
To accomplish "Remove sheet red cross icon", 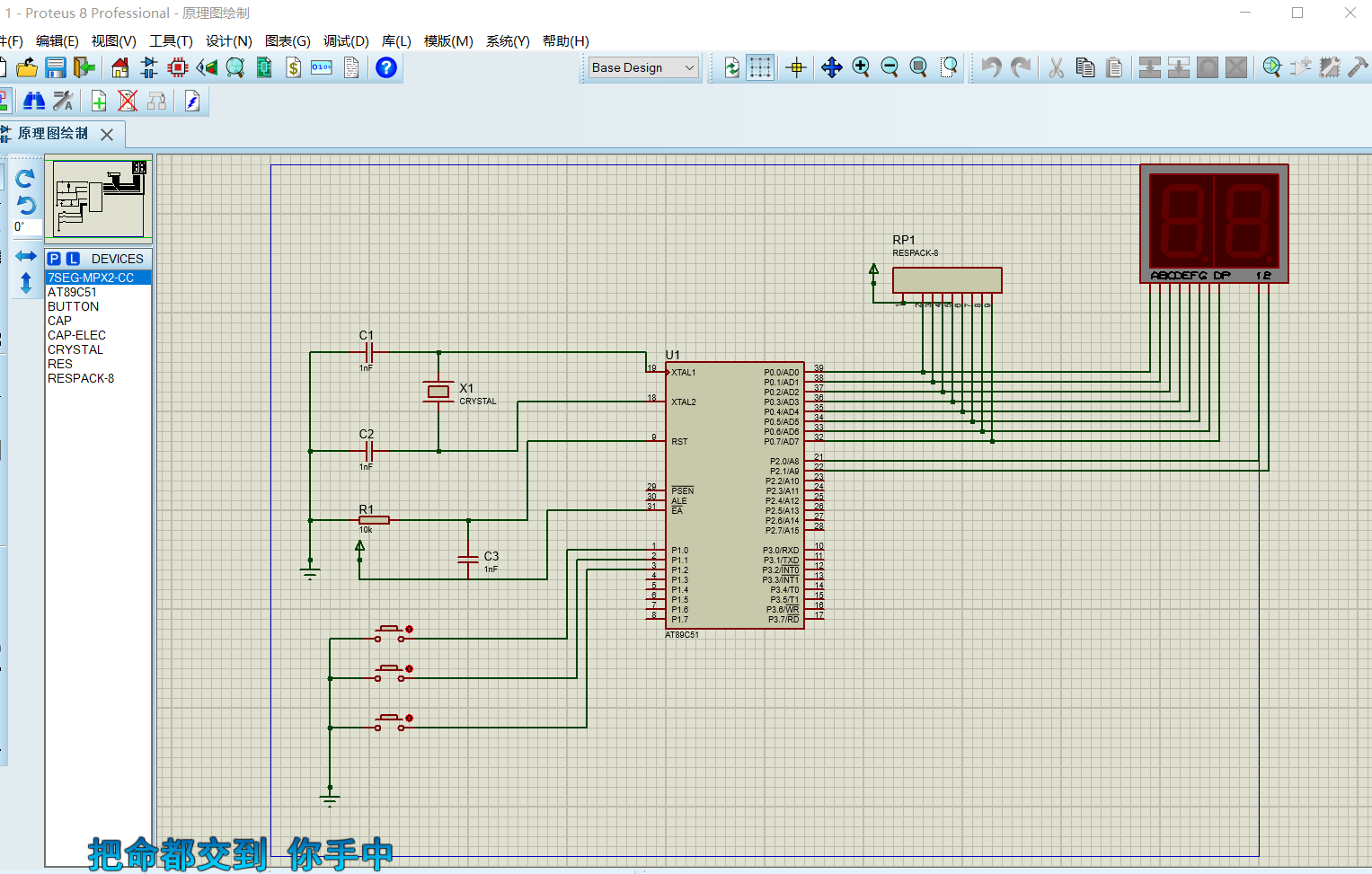I will tap(128, 102).
